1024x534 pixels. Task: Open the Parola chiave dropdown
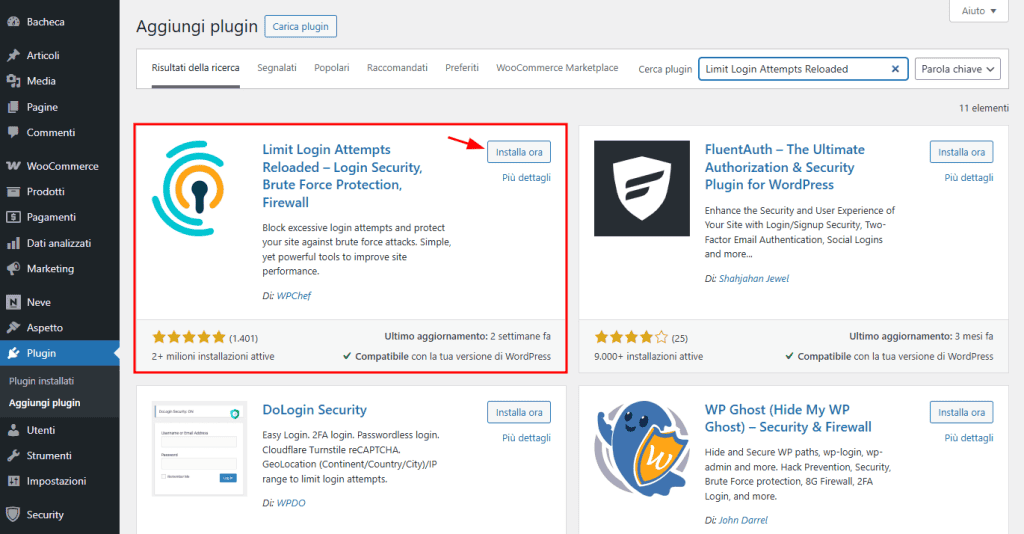957,69
